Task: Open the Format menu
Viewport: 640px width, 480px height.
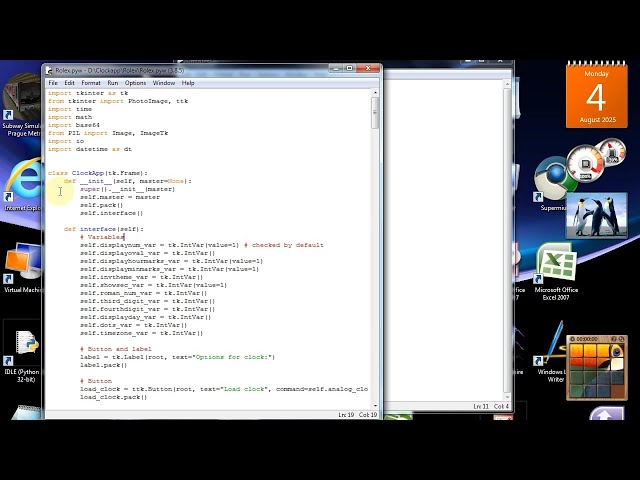Action: click(91, 83)
